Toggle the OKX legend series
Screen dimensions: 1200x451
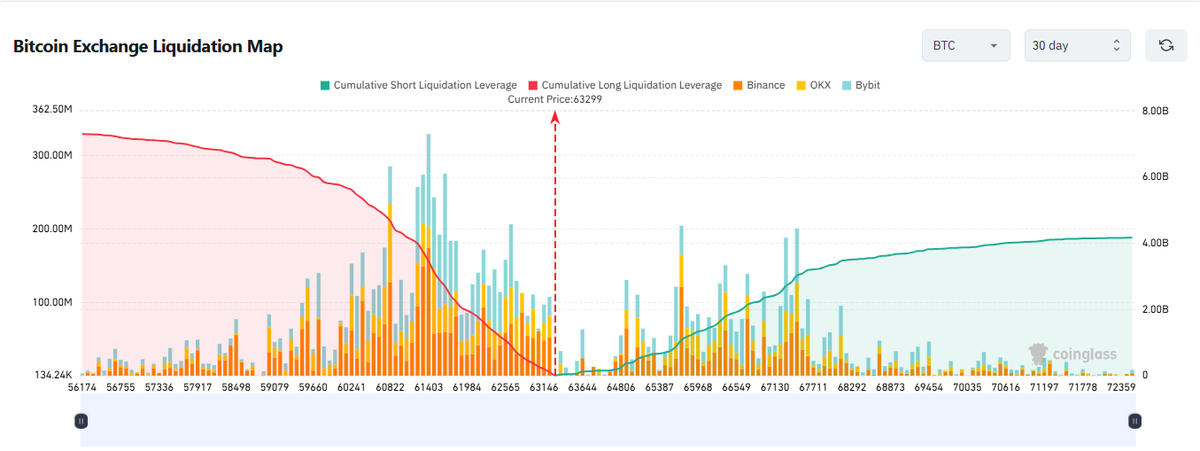pyautogui.click(x=813, y=85)
